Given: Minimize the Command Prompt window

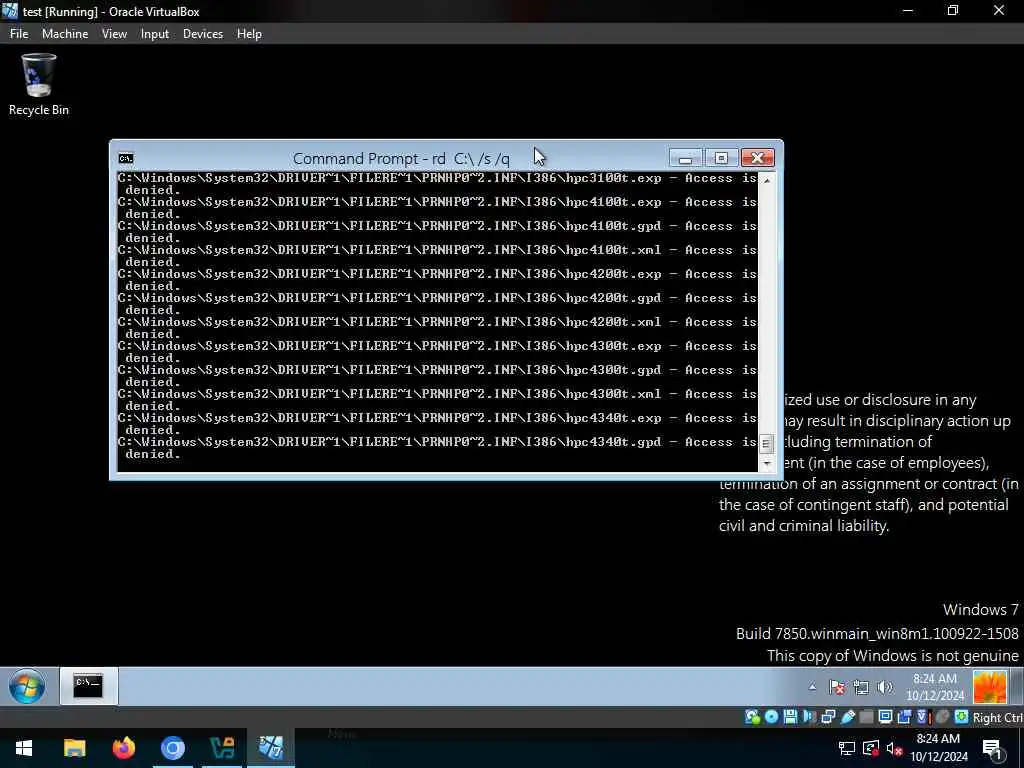Looking at the screenshot, I should click(685, 158).
